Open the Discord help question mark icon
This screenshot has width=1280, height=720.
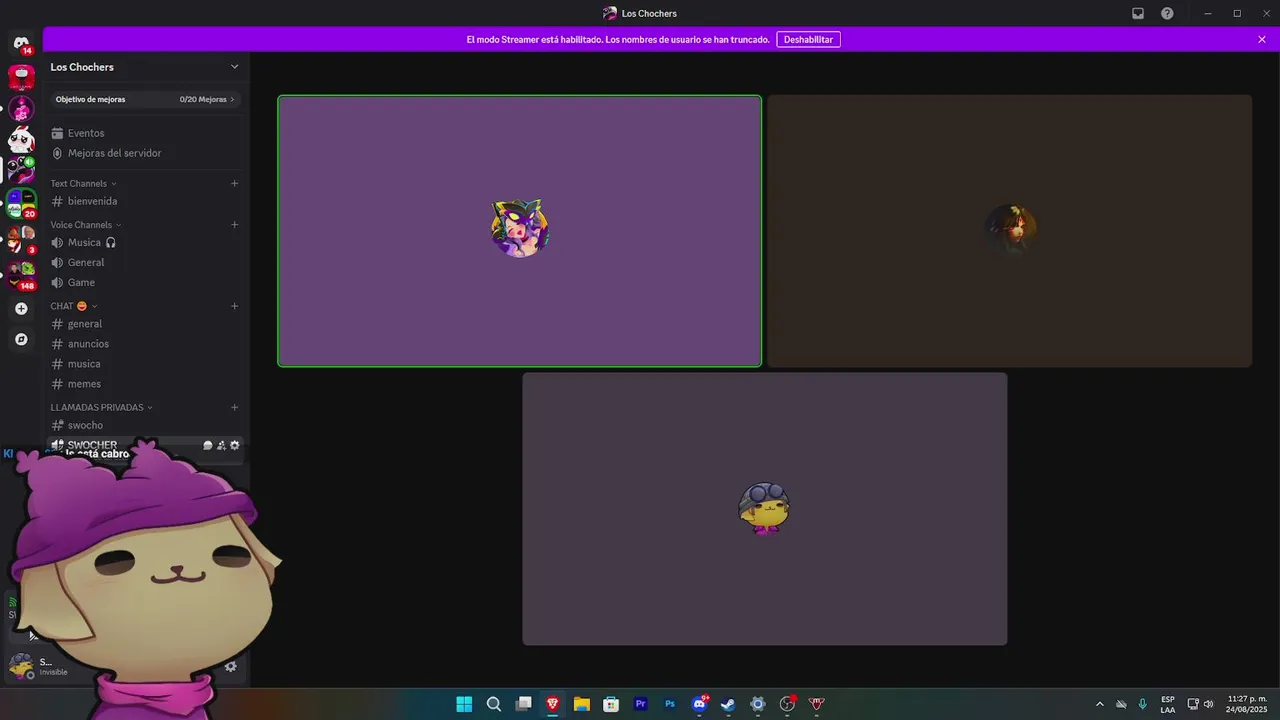(x=1167, y=13)
